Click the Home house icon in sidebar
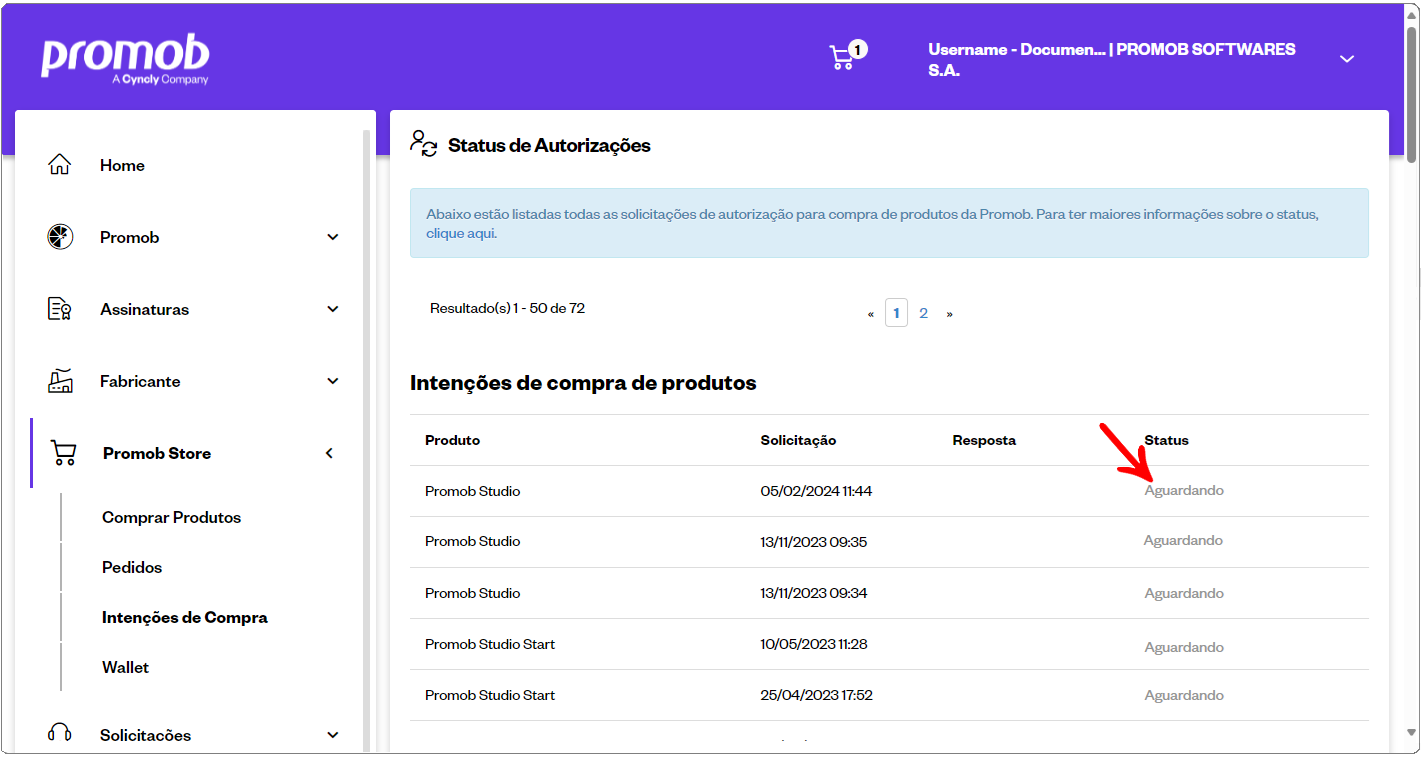Viewport: 1425px width, 761px height. [x=60, y=165]
